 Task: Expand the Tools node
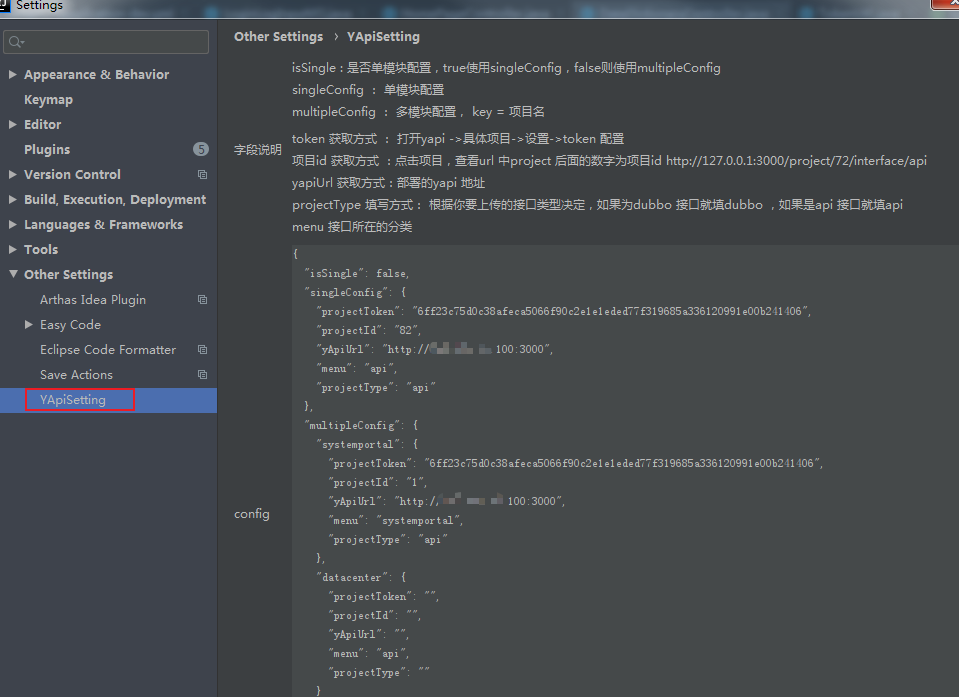coord(13,249)
